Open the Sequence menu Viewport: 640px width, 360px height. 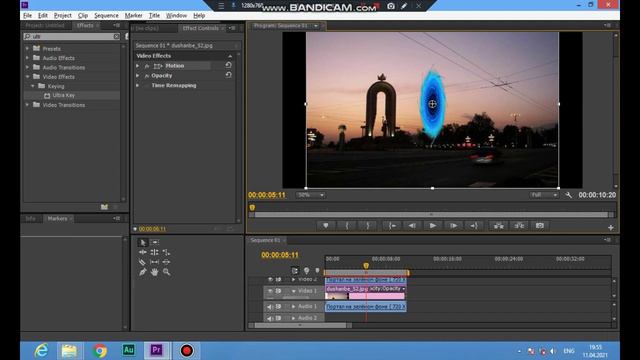(106, 16)
